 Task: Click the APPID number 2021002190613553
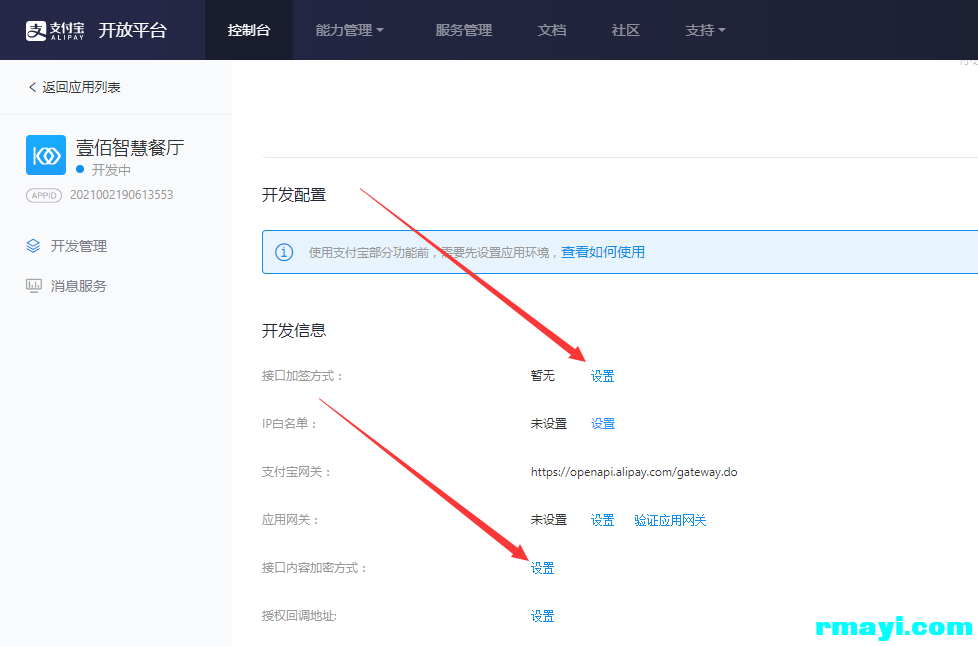tap(122, 195)
